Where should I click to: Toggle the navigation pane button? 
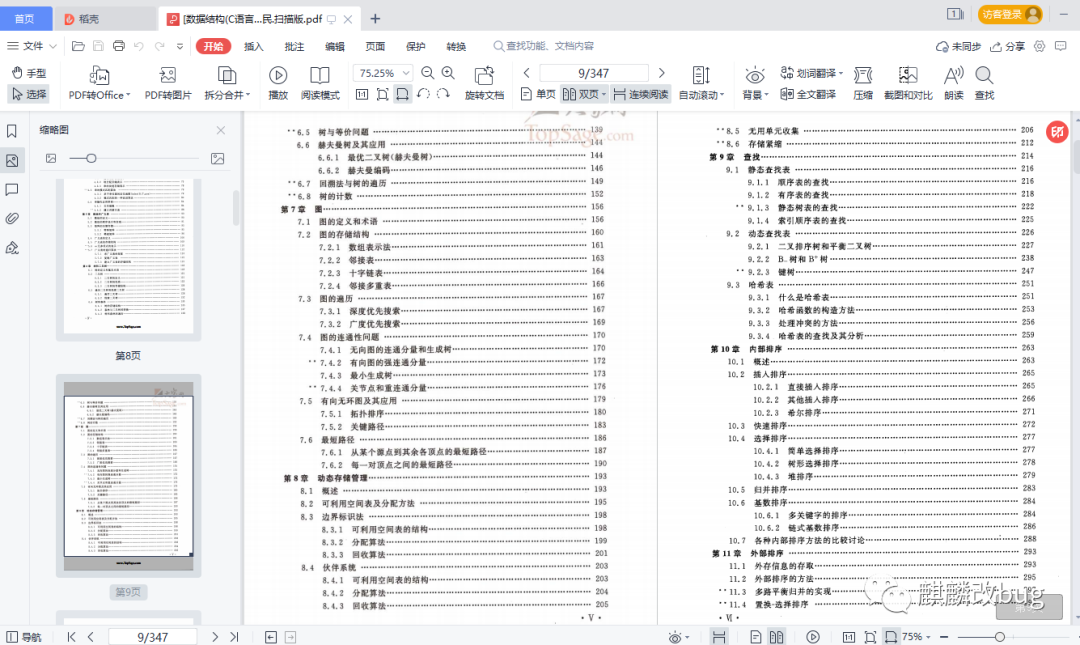click(23, 637)
